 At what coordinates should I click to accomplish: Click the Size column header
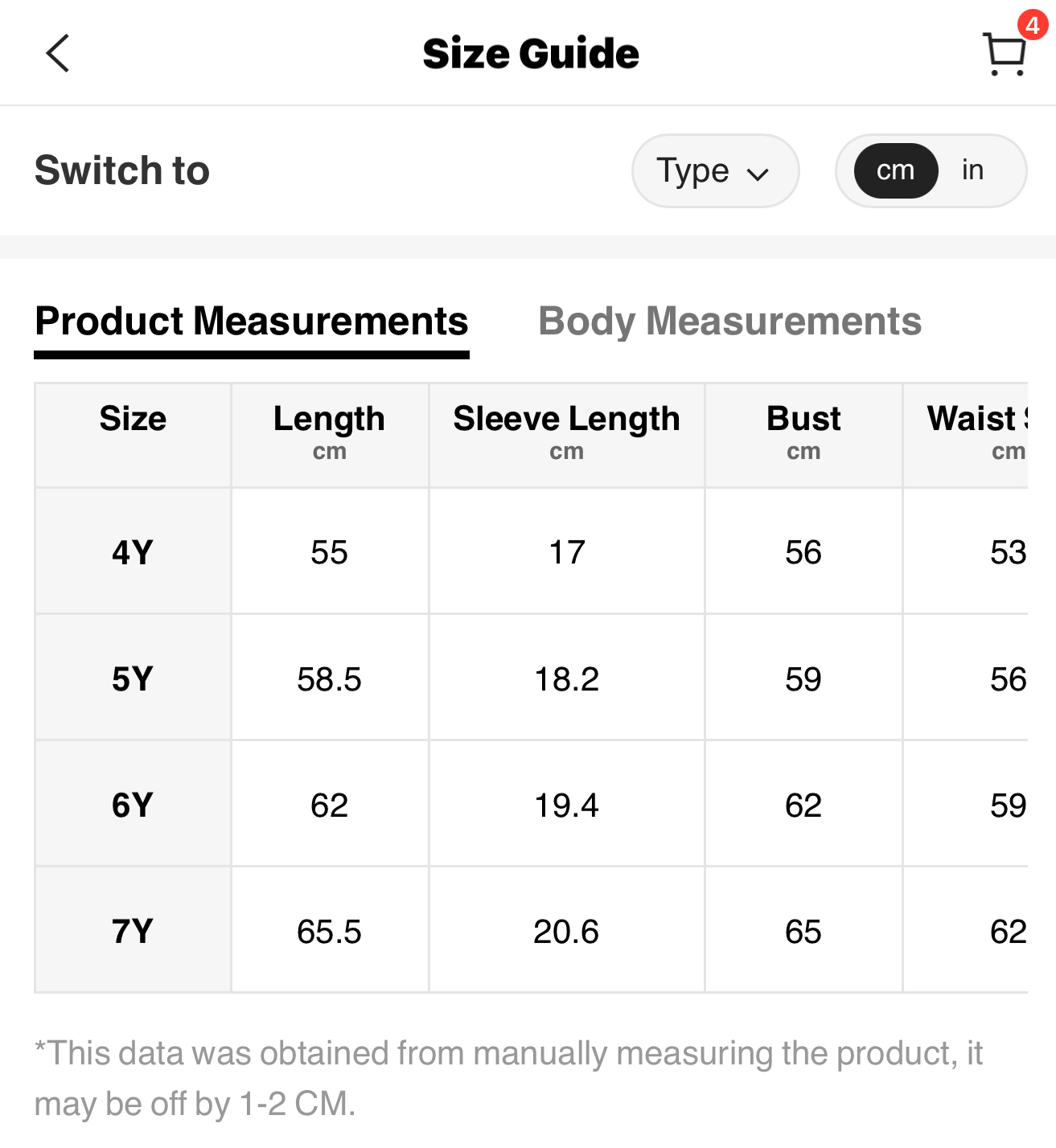point(133,420)
